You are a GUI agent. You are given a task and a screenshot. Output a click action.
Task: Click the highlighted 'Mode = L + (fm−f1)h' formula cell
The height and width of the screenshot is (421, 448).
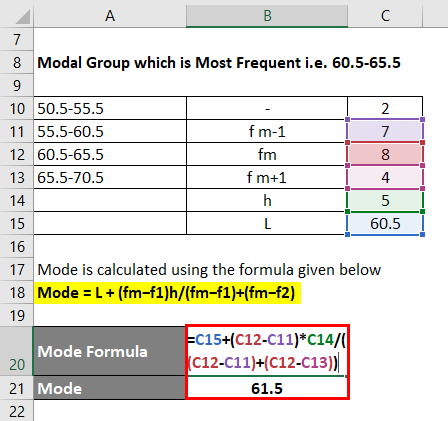point(167,293)
